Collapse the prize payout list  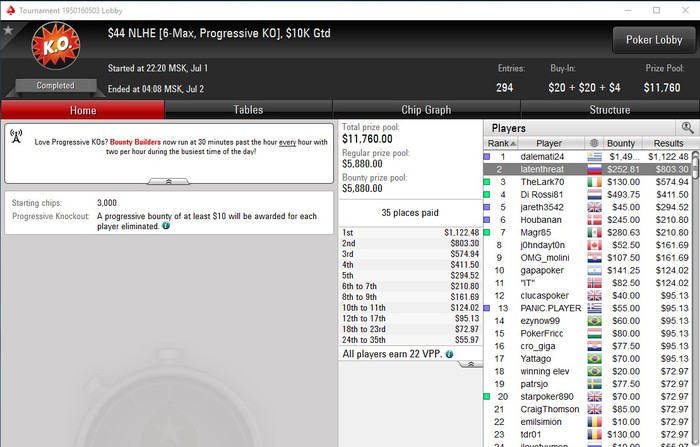click(x=471, y=364)
